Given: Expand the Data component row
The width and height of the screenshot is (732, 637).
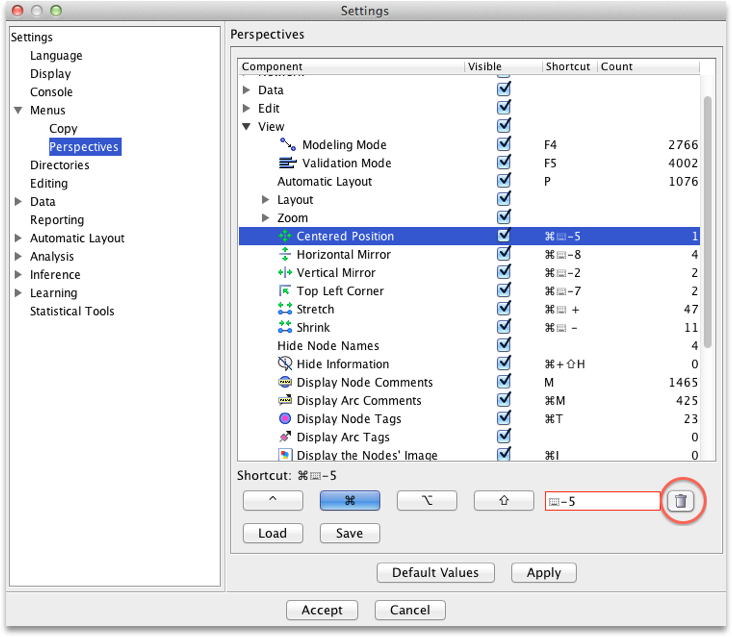Looking at the screenshot, I should (246, 90).
